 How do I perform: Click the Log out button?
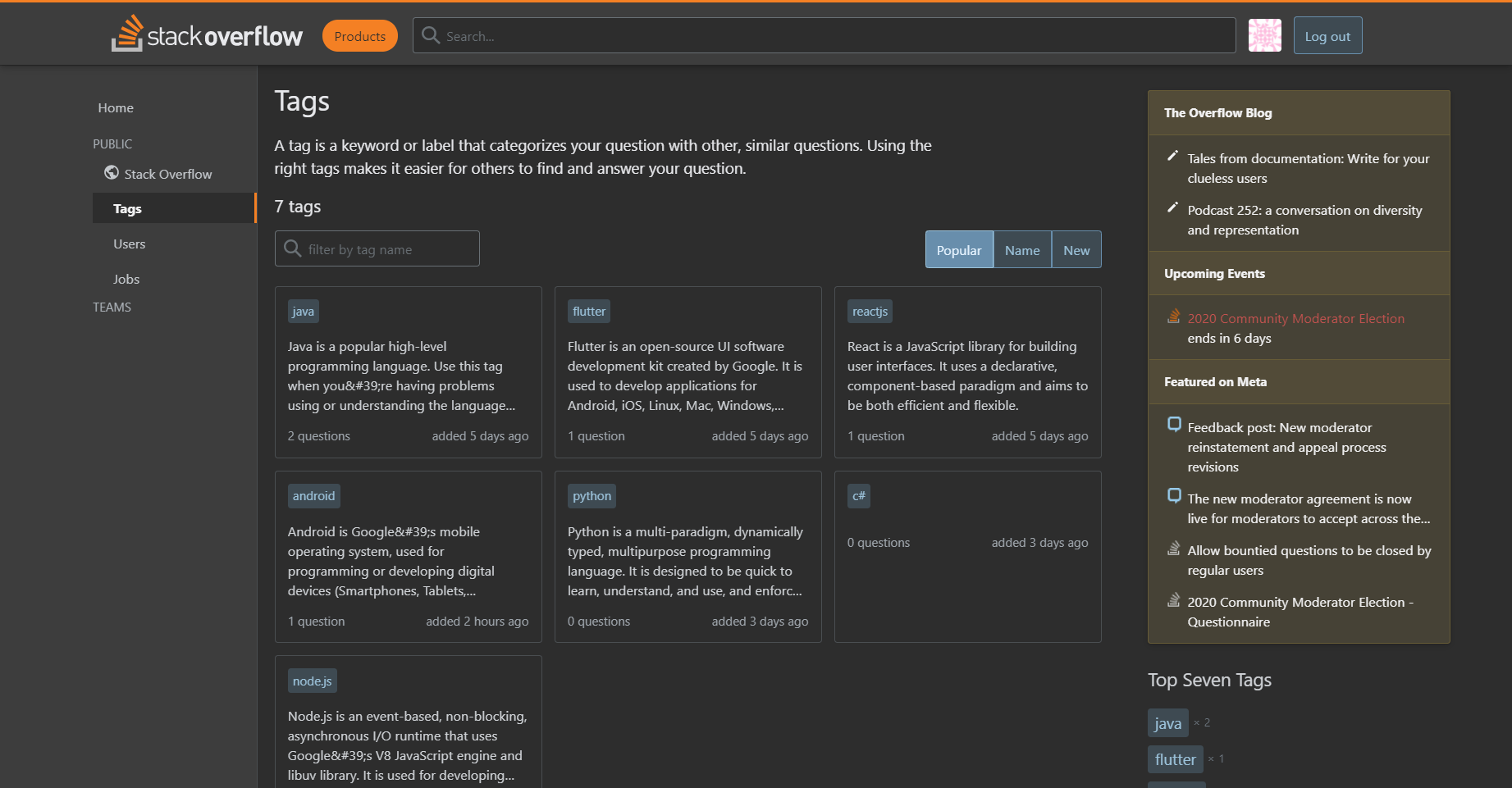[1327, 35]
